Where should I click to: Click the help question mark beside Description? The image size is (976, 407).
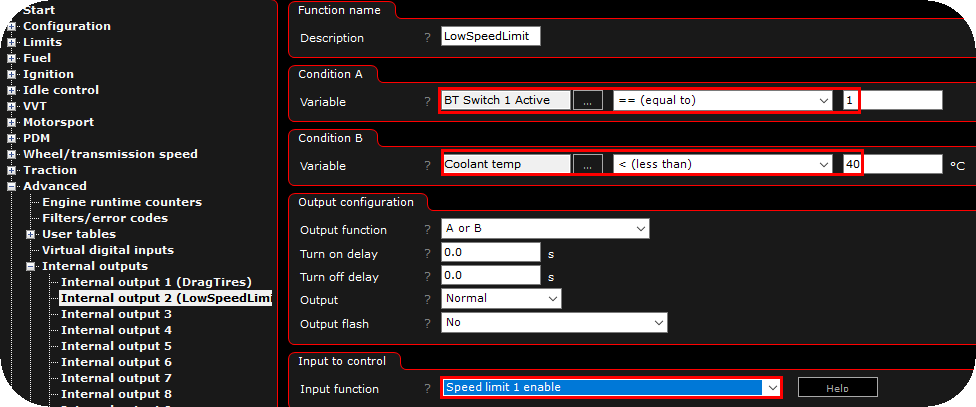(x=428, y=38)
